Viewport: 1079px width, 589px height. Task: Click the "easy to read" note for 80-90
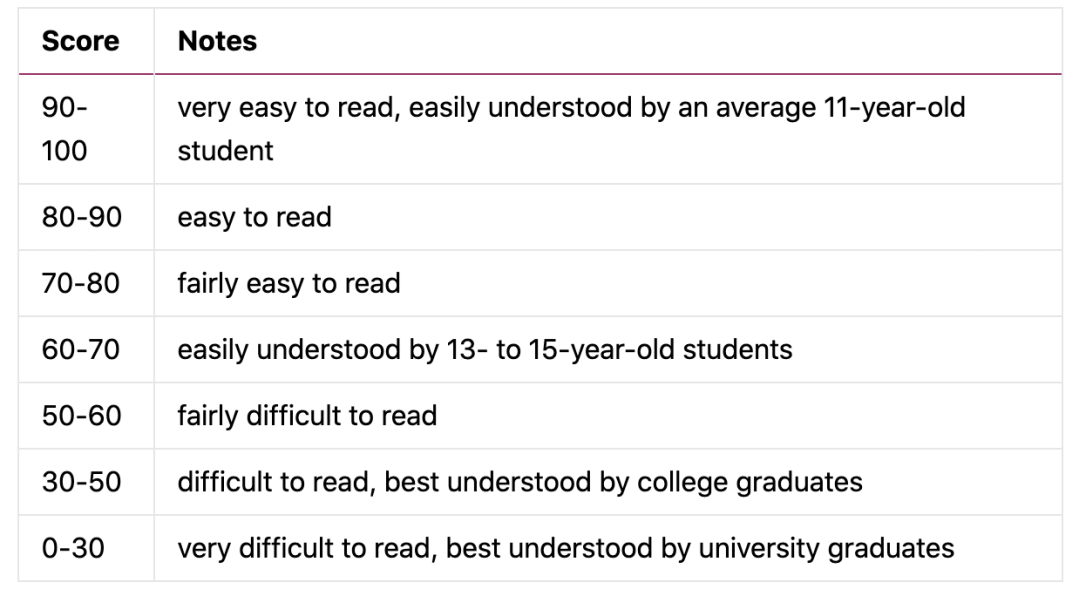[x=254, y=217]
